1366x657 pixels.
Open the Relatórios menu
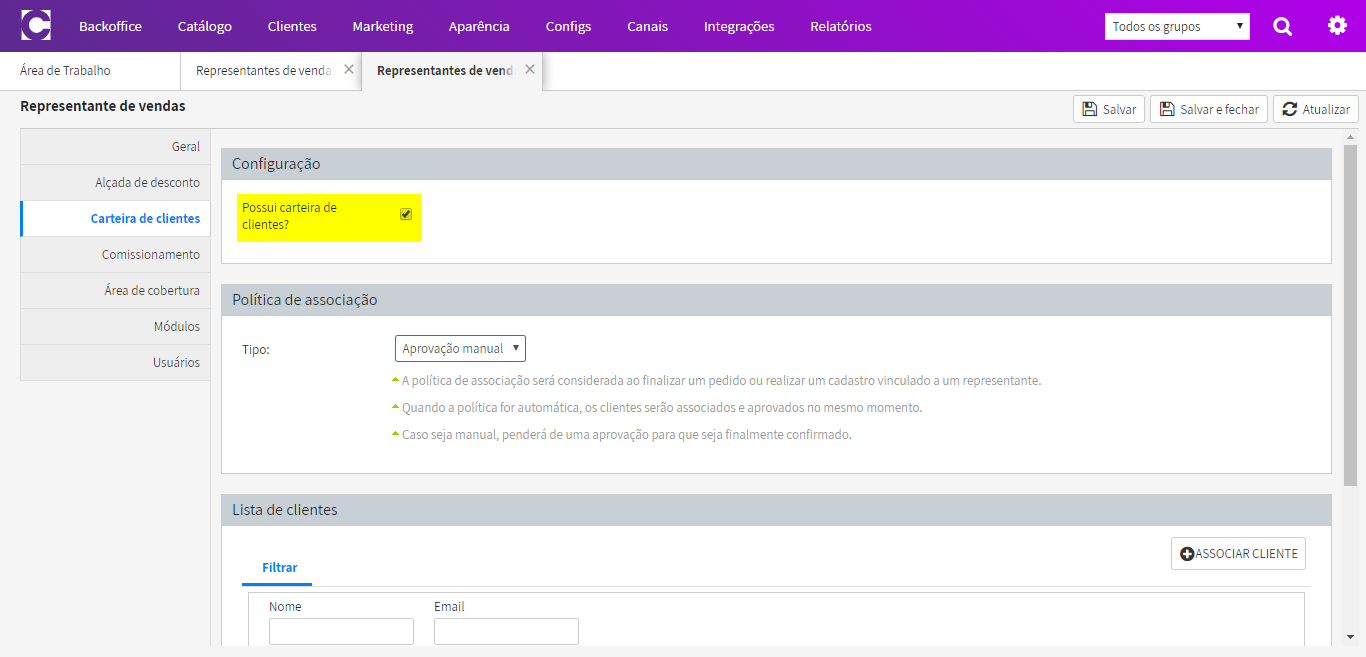[x=841, y=26]
